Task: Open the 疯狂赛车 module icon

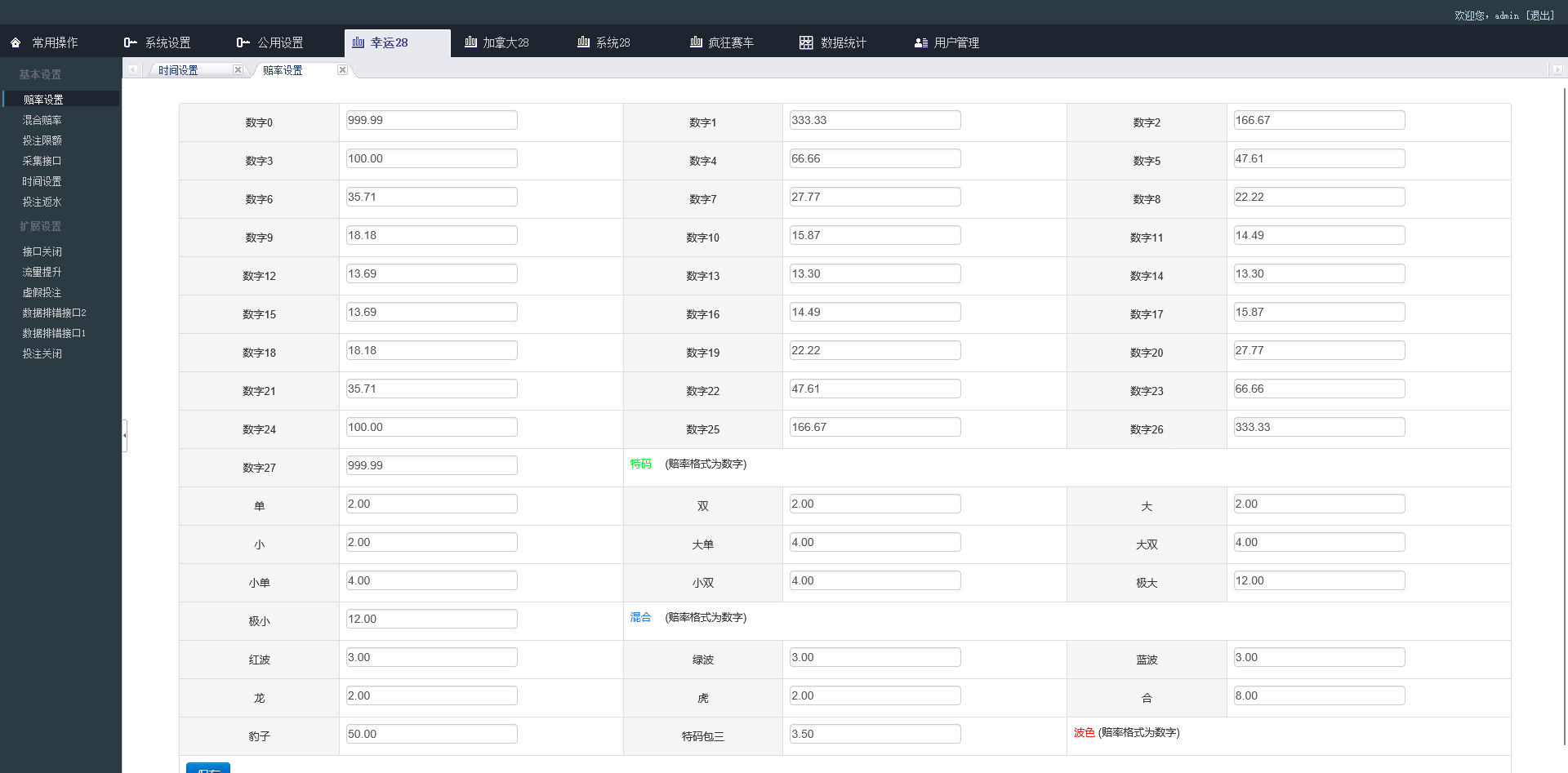Action: coord(696,42)
